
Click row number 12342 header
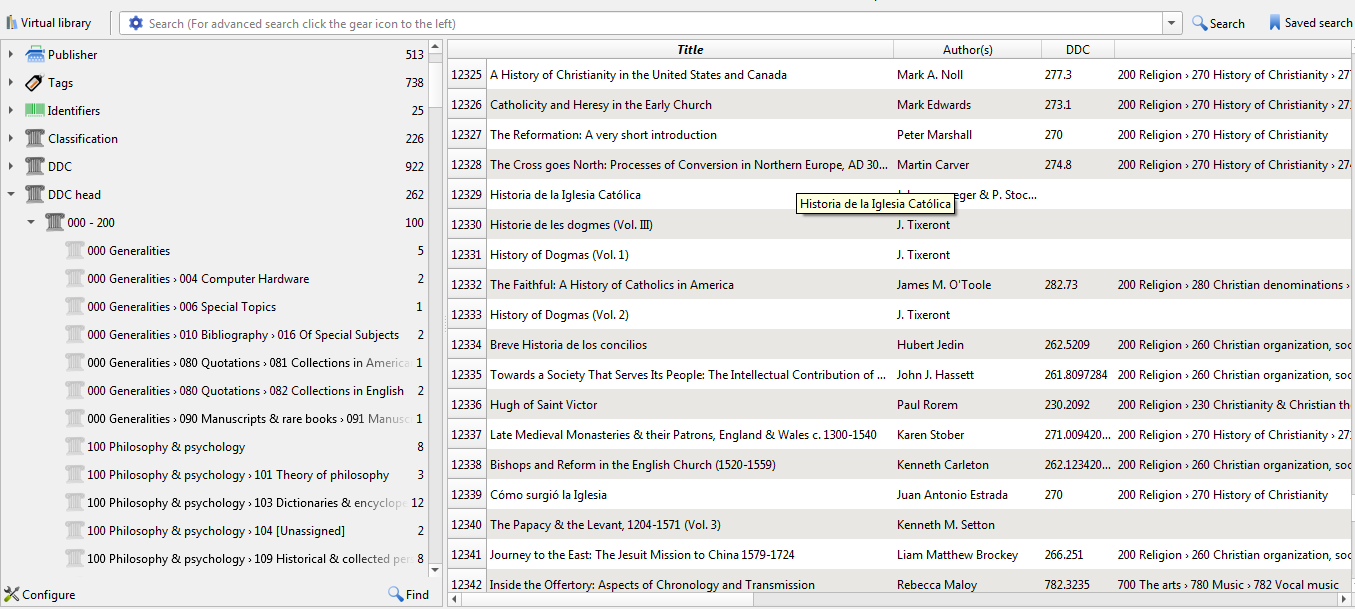click(467, 584)
